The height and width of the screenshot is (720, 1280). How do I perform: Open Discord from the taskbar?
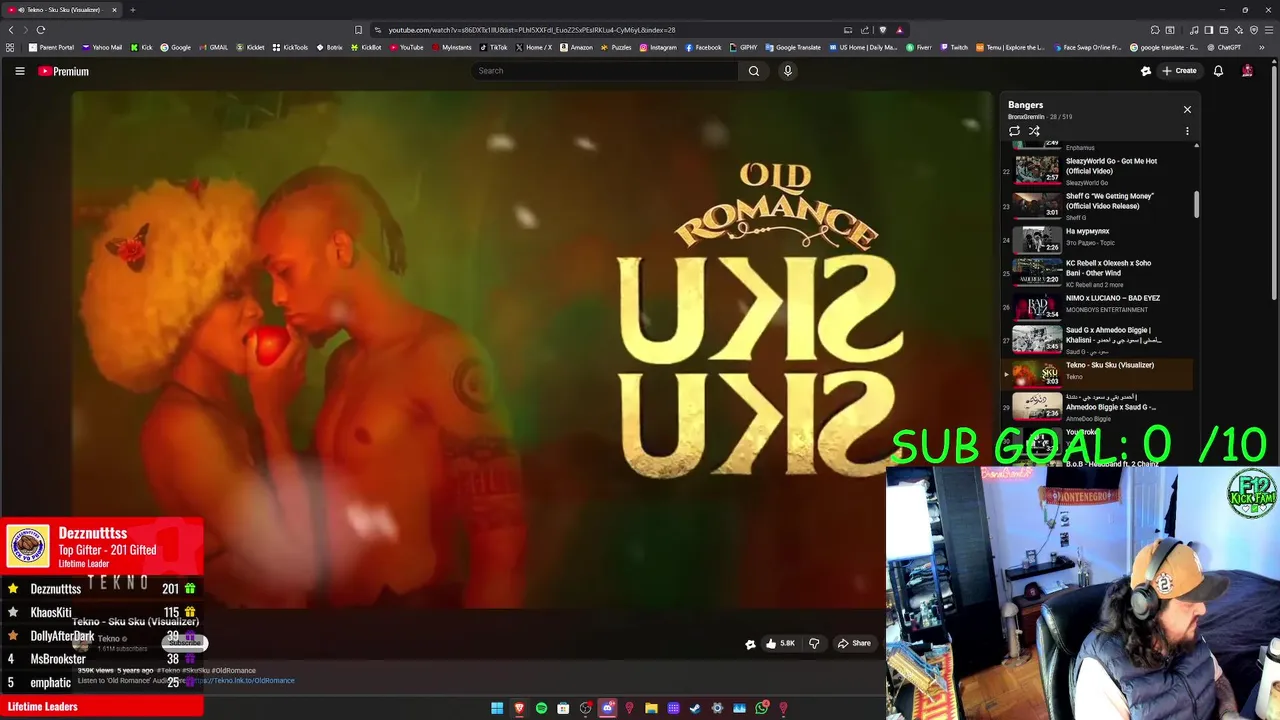(x=607, y=708)
